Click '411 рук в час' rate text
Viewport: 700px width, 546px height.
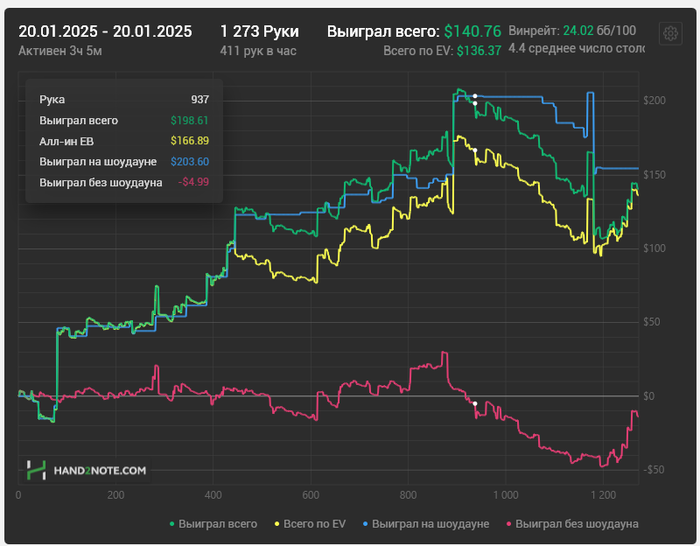[x=258, y=51]
